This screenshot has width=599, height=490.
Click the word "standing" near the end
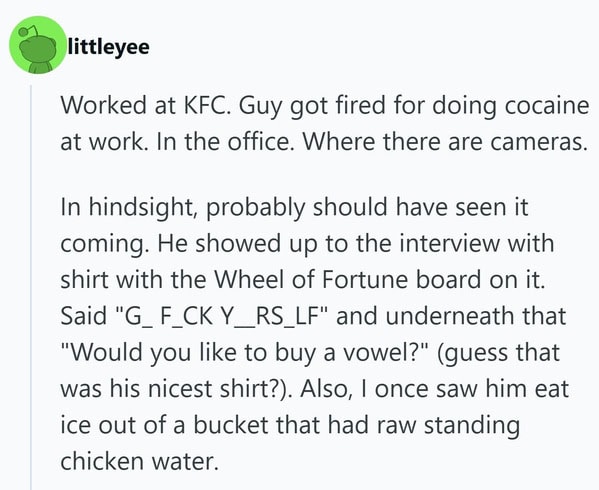(472, 426)
